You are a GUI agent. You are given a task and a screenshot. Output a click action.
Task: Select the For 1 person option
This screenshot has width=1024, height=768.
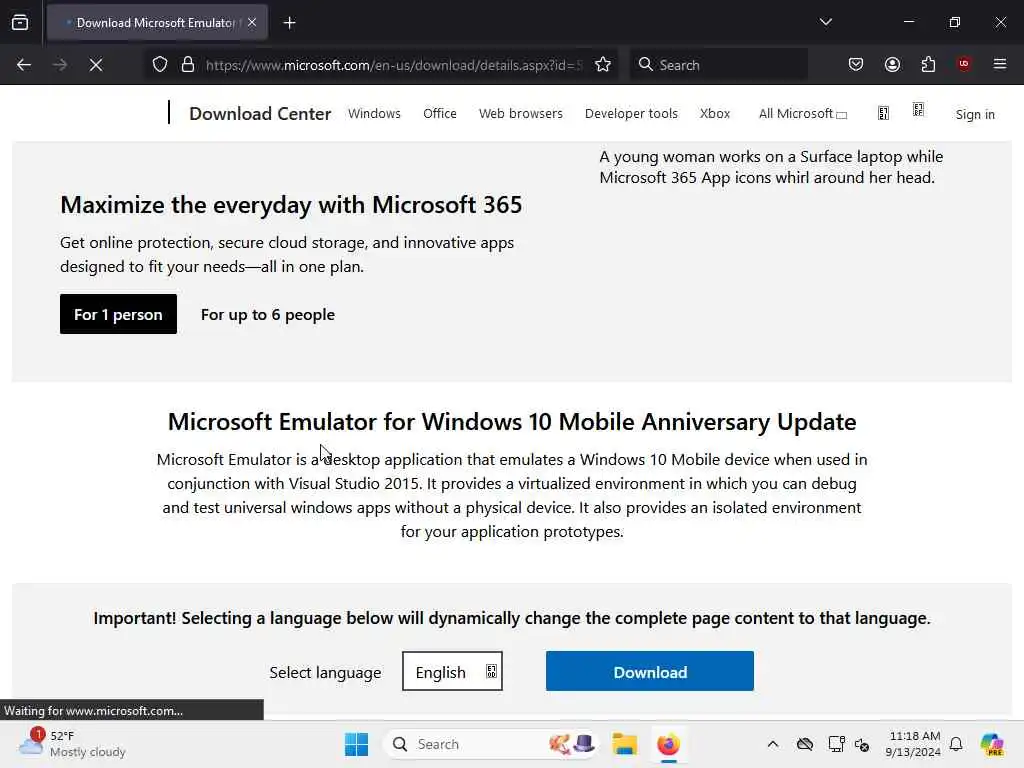[x=118, y=314]
